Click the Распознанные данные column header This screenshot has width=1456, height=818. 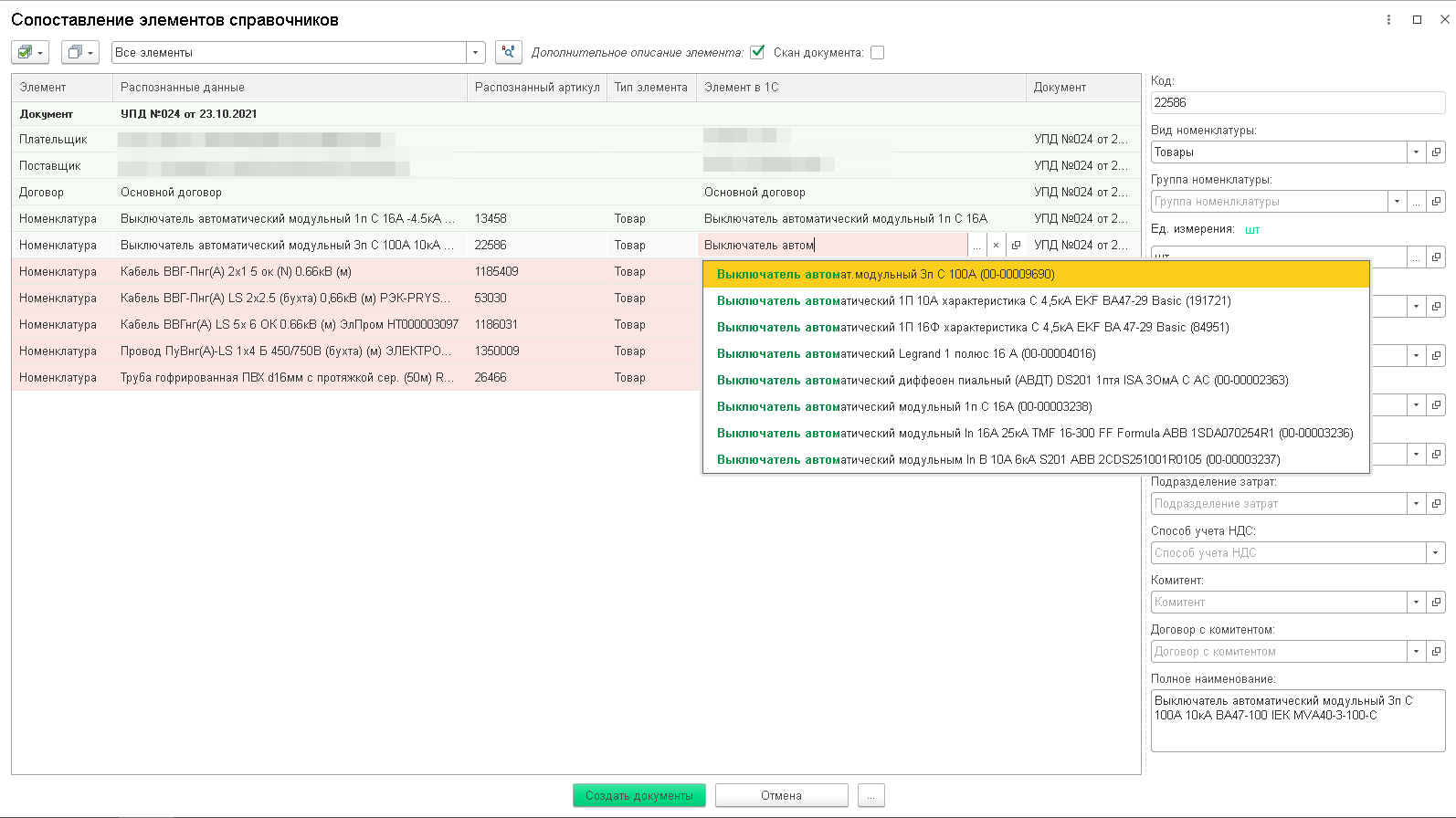click(290, 88)
